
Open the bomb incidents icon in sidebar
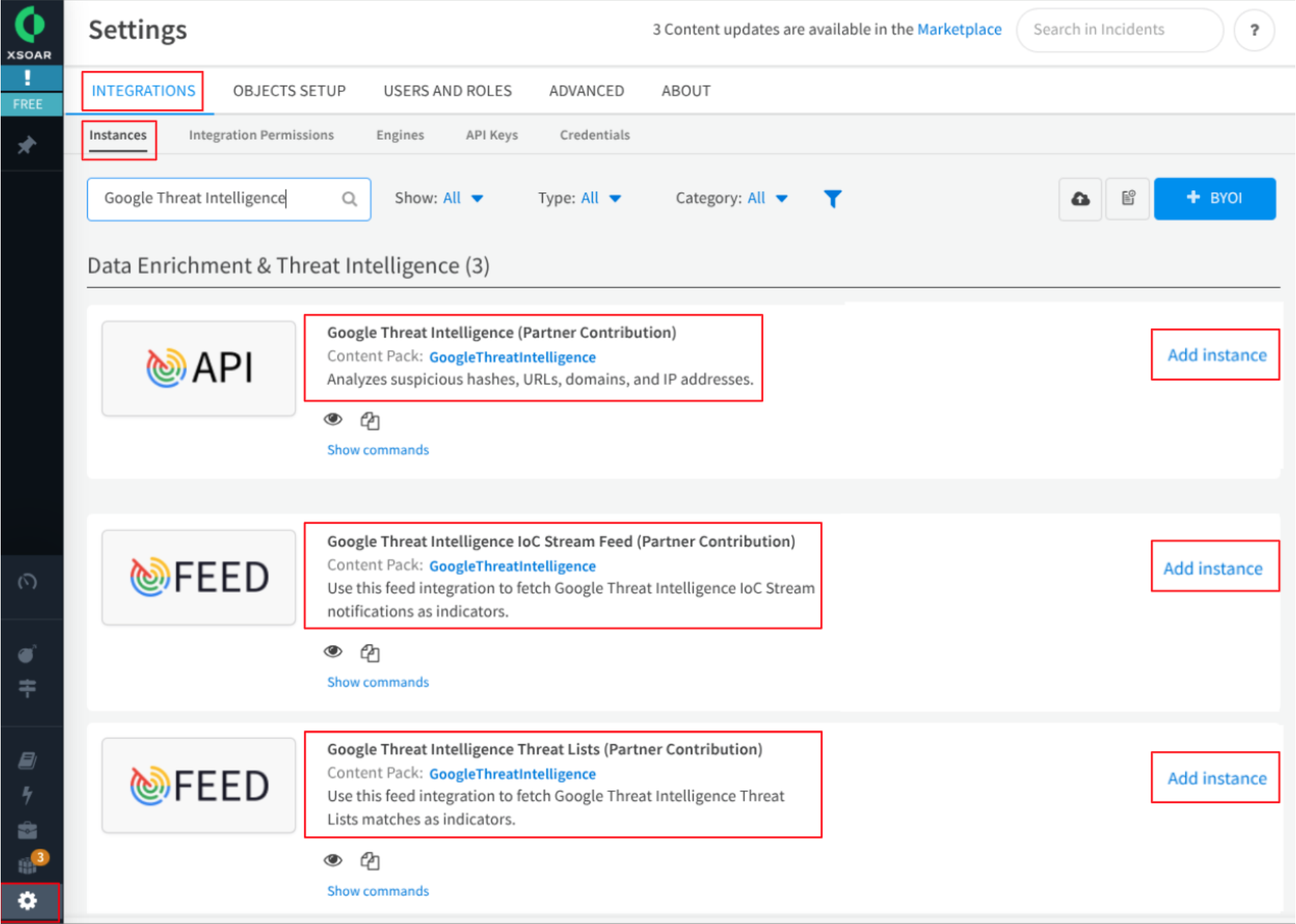27,653
